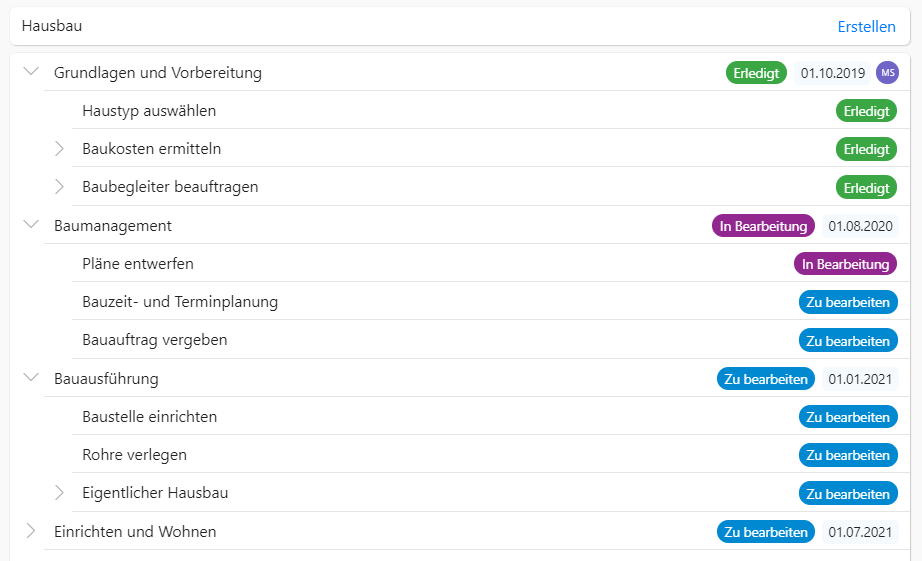Expand Baubegleiter beauftragen subtasks
The height and width of the screenshot is (561, 922).
[59, 187]
